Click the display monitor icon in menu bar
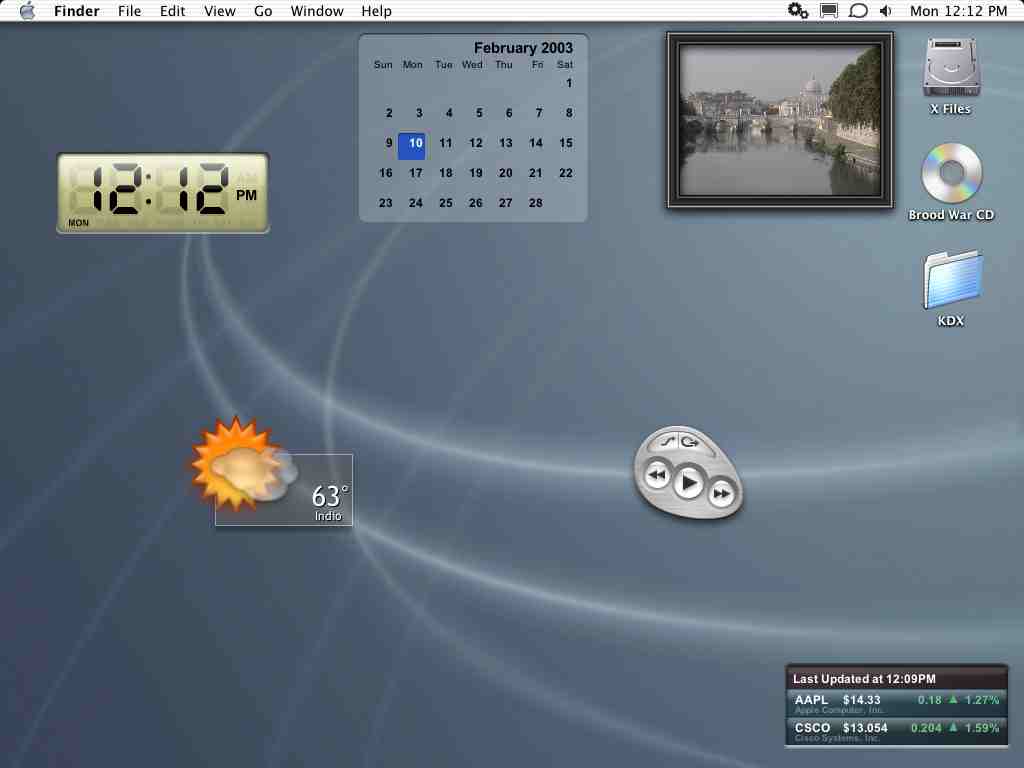 click(x=829, y=10)
